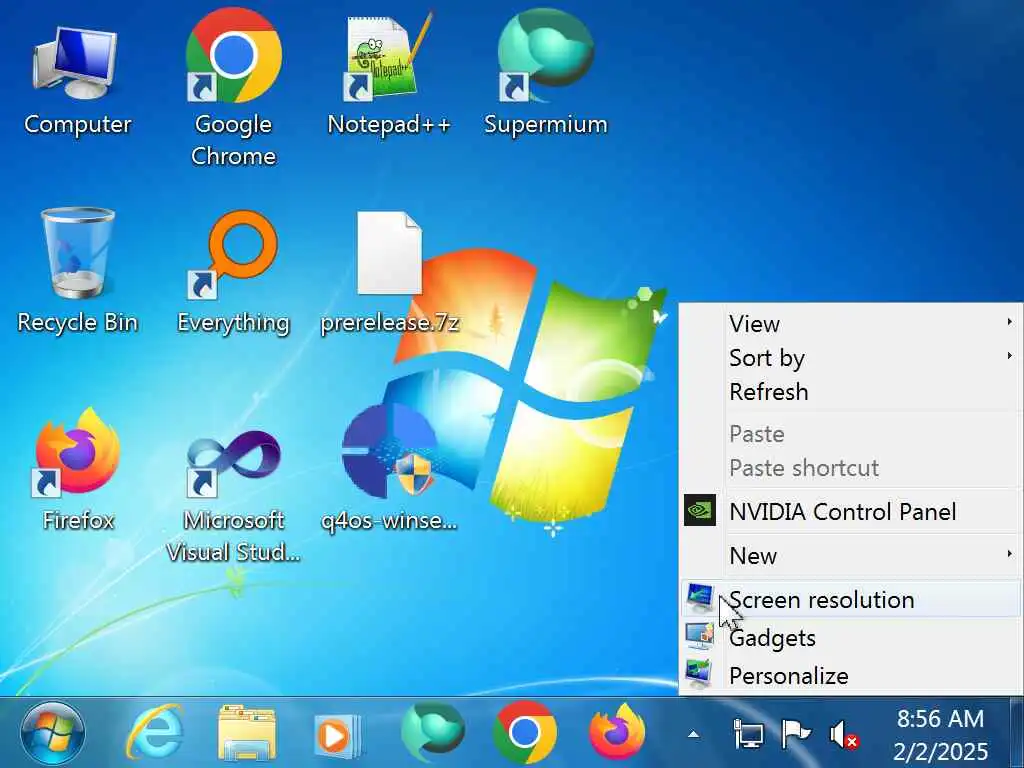Image resolution: width=1024 pixels, height=768 pixels.
Task: Open Windows Explorer from the taskbar
Action: [x=247, y=733]
